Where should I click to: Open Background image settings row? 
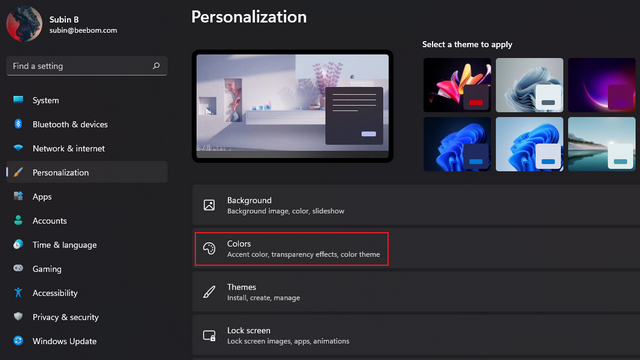416,205
